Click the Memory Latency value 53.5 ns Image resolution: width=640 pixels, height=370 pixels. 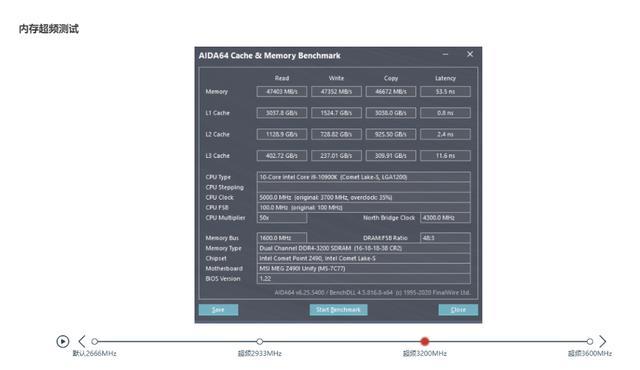[445, 91]
